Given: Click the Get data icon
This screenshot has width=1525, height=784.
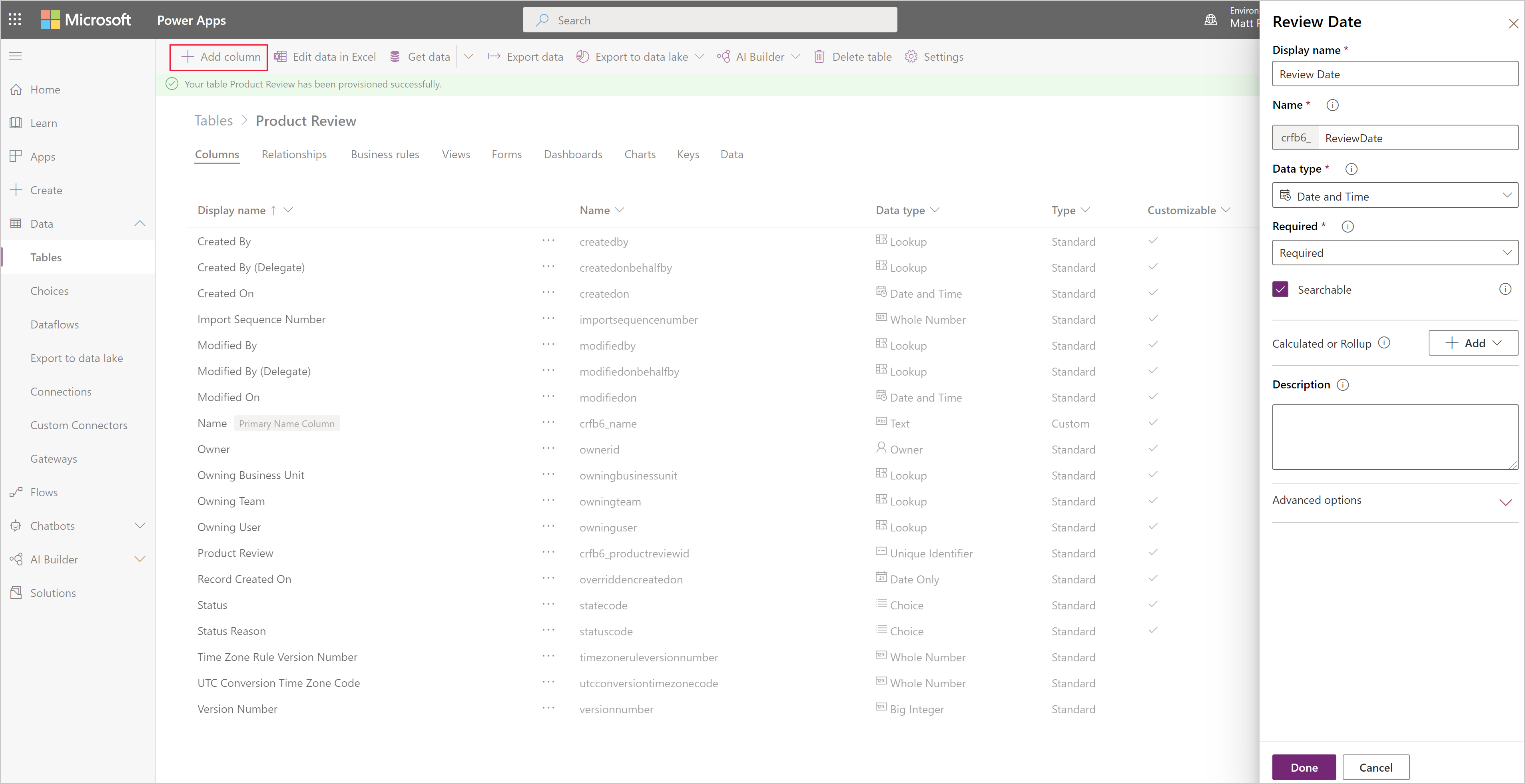Looking at the screenshot, I should click(x=393, y=56).
